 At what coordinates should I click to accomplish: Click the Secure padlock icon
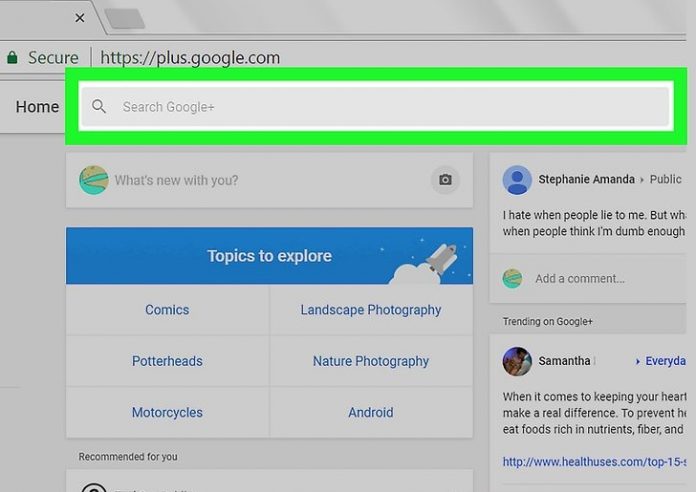point(11,57)
